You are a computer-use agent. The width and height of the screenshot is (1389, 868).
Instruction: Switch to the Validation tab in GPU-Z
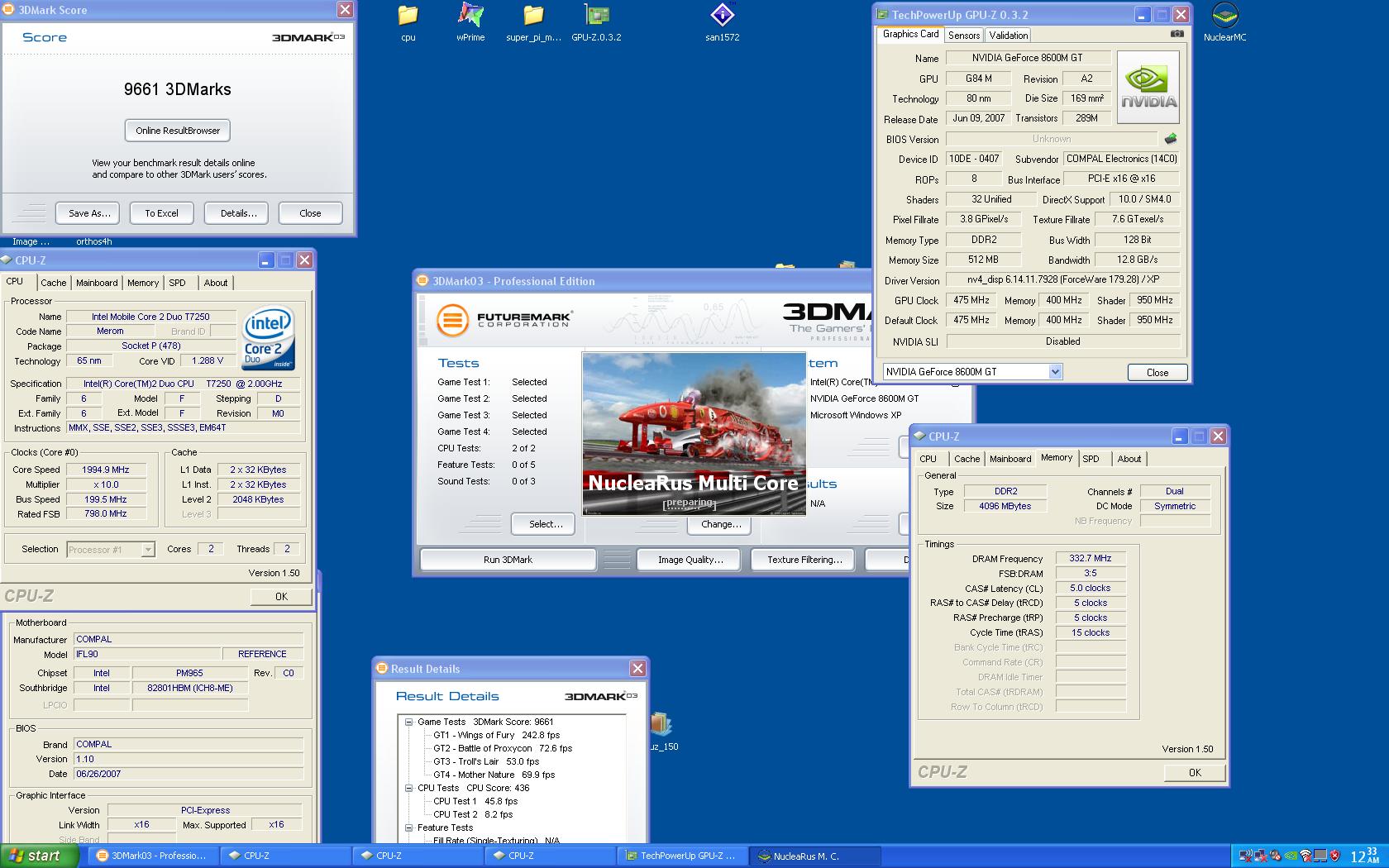tap(1009, 35)
